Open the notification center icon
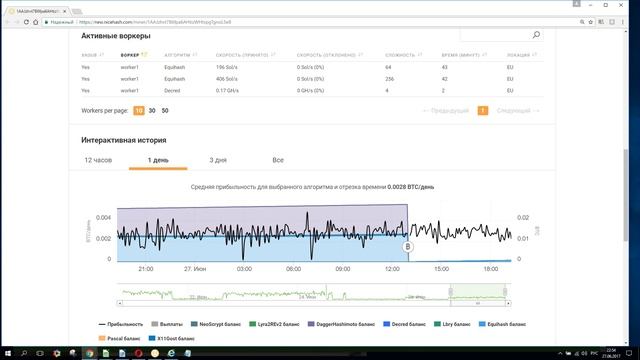The height and width of the screenshot is (360, 640). point(629,353)
